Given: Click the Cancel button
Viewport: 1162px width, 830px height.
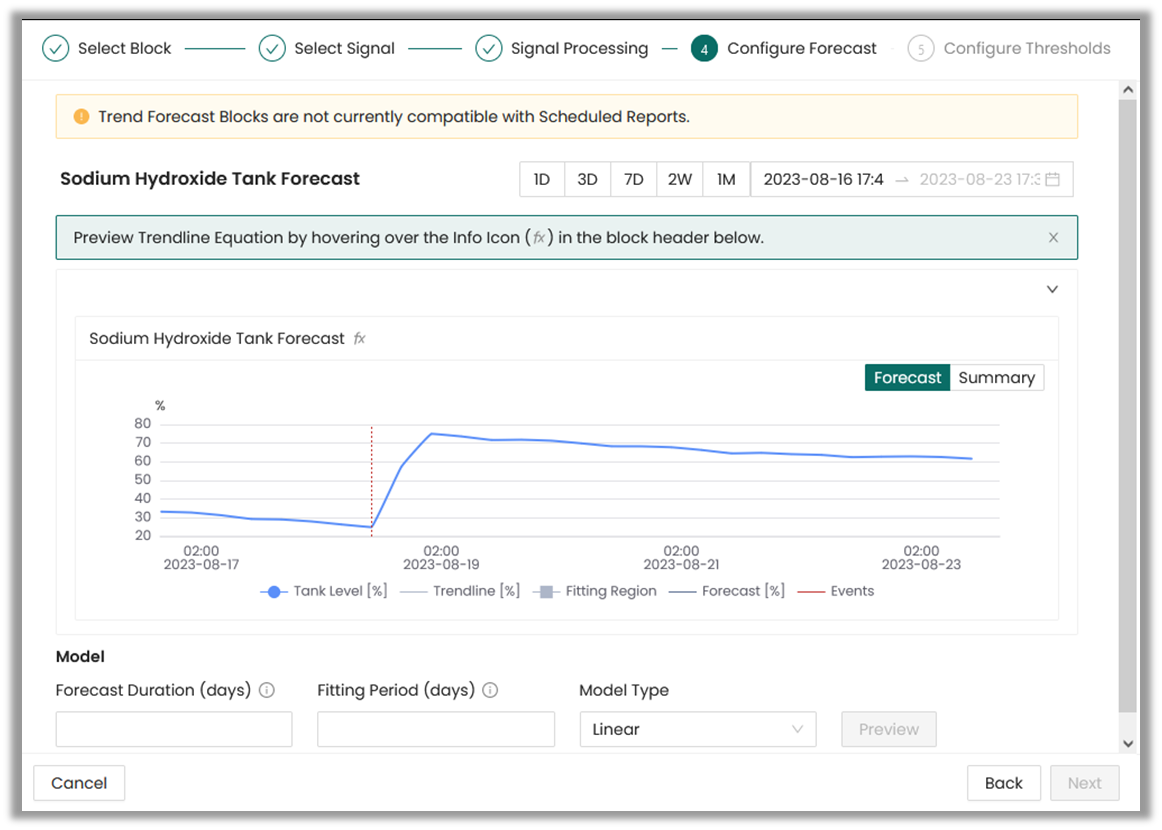Looking at the screenshot, I should coord(79,783).
